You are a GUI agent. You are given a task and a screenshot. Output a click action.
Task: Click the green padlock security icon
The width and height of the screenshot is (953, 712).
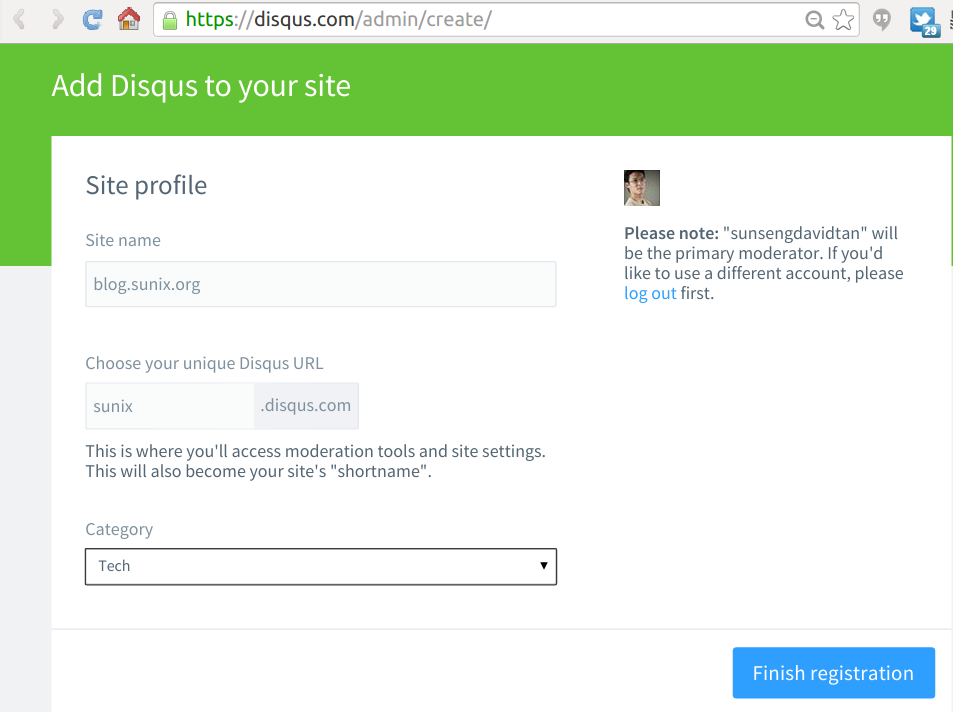click(170, 20)
